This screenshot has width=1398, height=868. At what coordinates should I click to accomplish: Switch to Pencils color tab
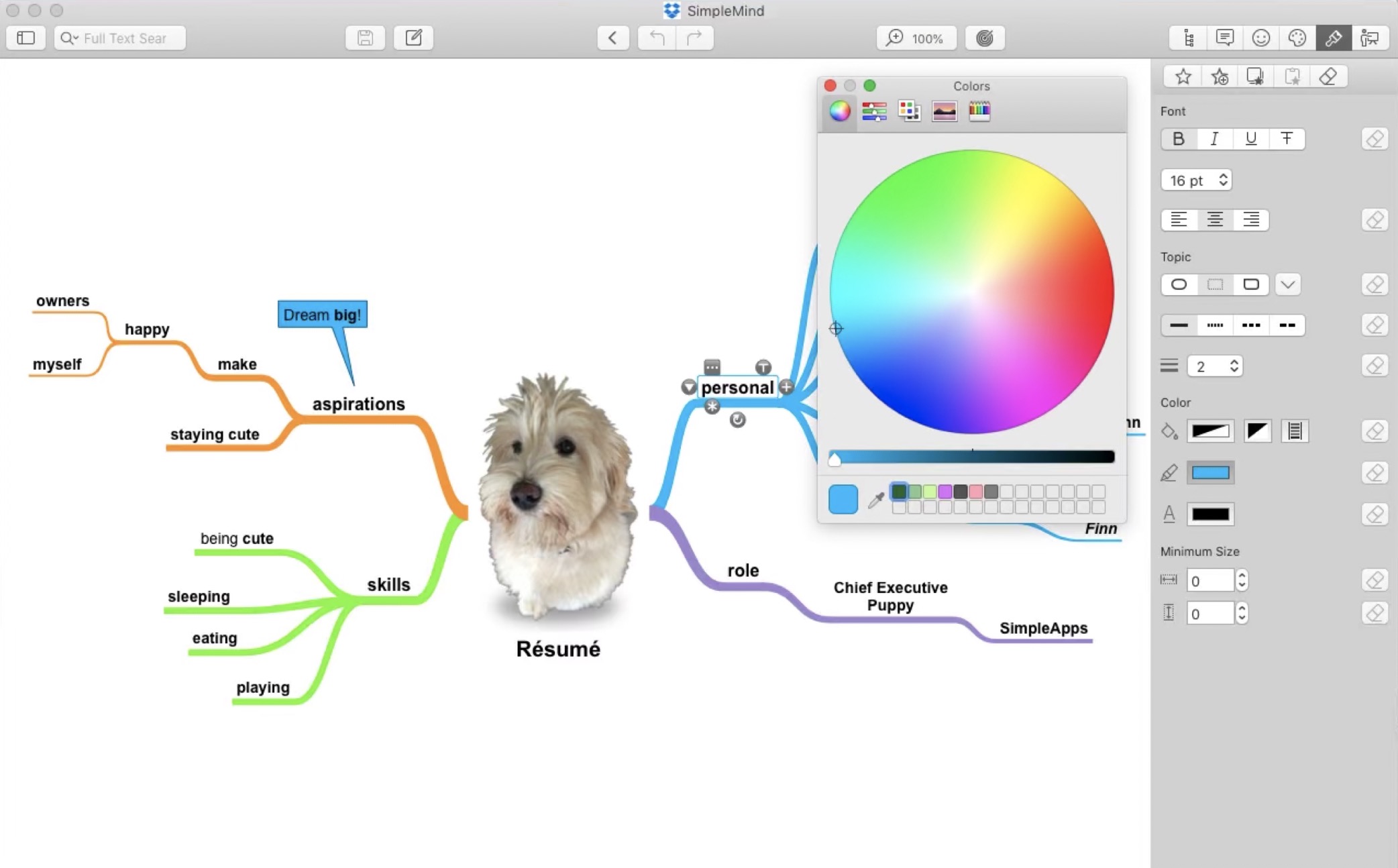979,111
